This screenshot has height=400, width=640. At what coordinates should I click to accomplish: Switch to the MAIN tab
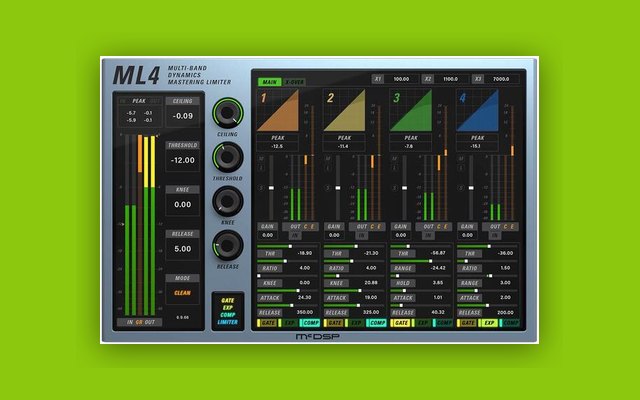tap(269, 82)
